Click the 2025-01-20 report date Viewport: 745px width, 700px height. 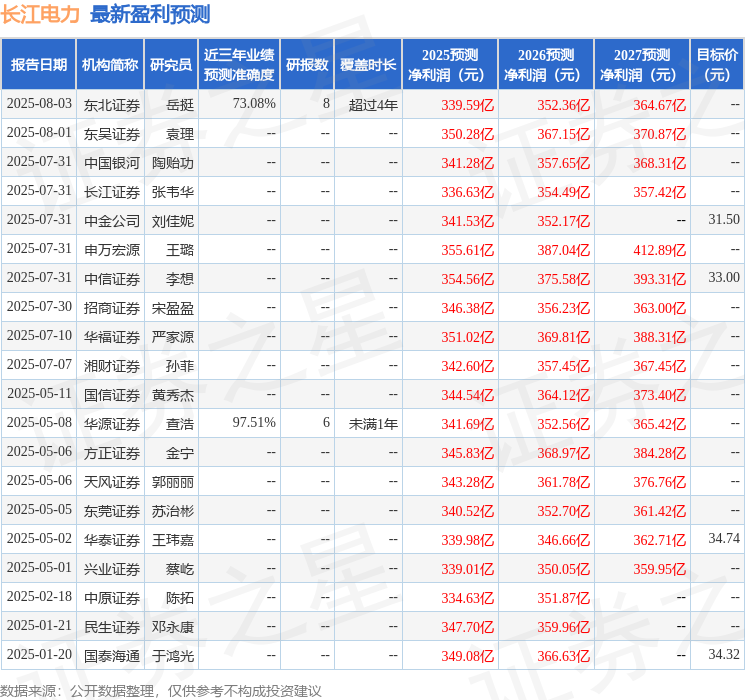point(39,654)
